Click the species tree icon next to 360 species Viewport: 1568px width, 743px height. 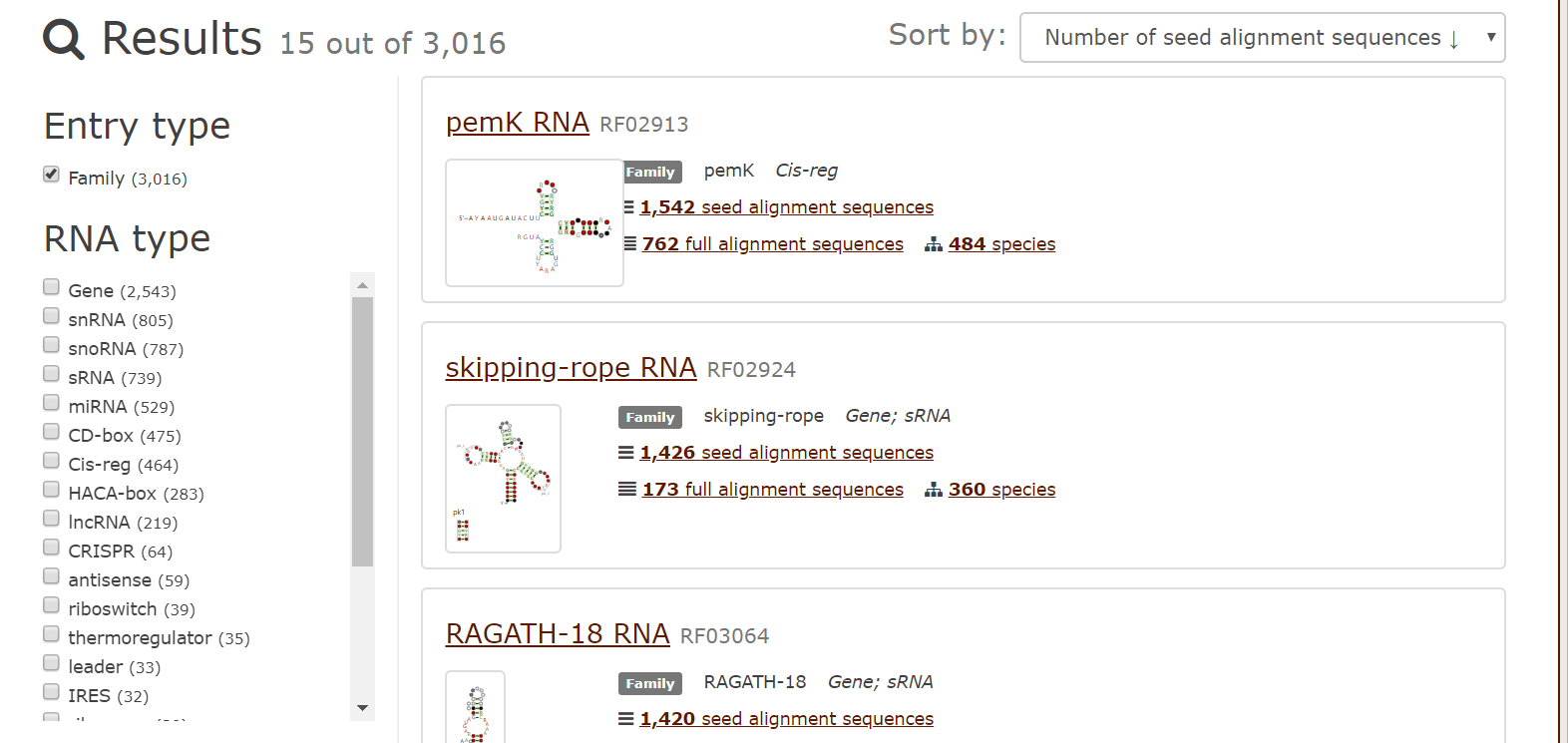coord(933,489)
